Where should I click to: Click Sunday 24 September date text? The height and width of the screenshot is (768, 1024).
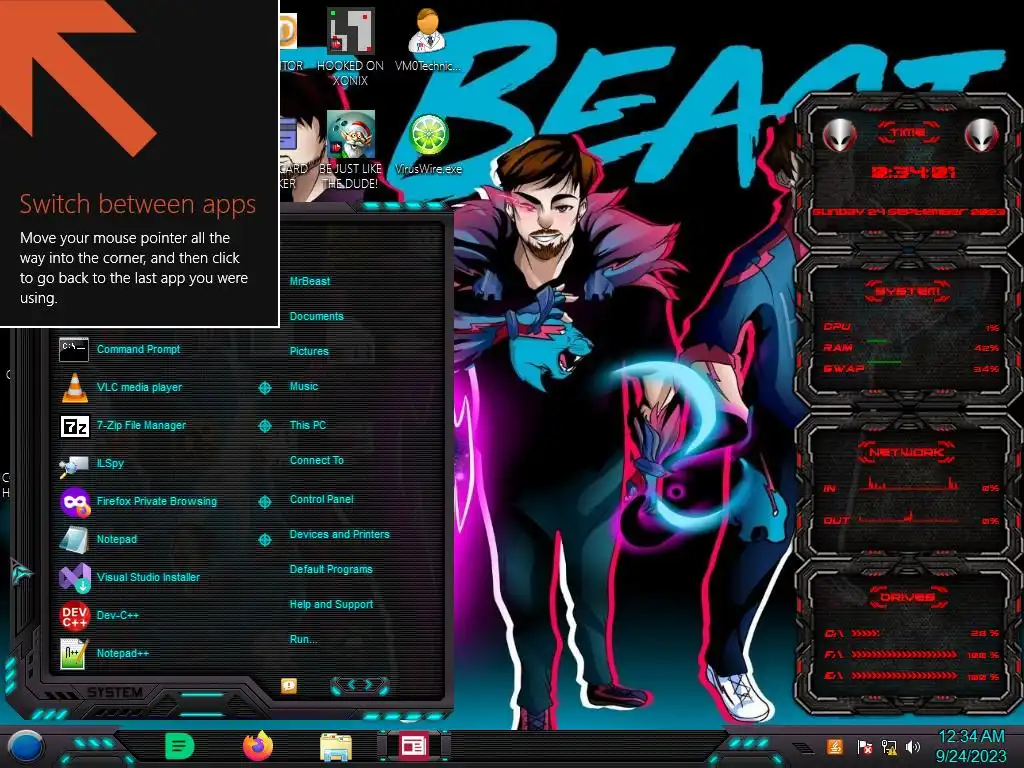tap(908, 212)
